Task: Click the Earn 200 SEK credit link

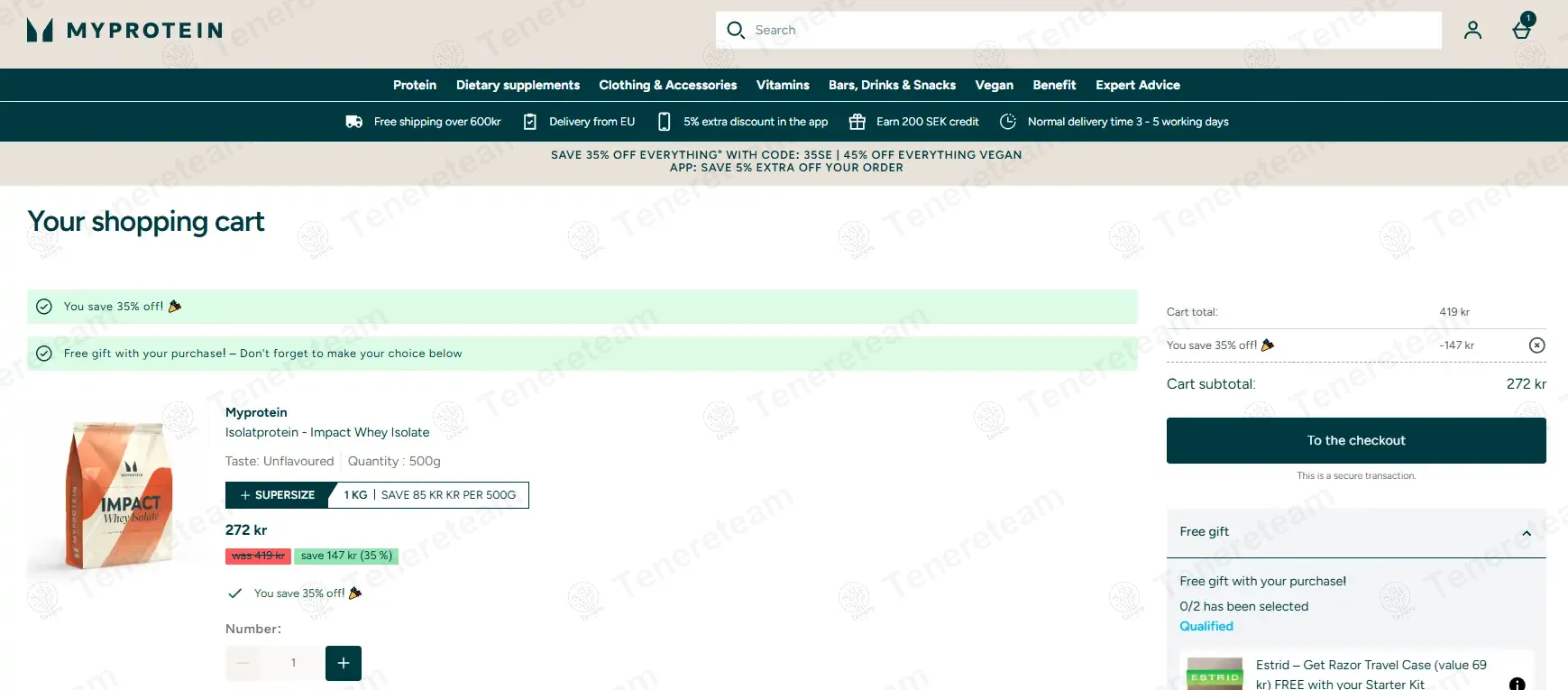Action: tap(928, 122)
